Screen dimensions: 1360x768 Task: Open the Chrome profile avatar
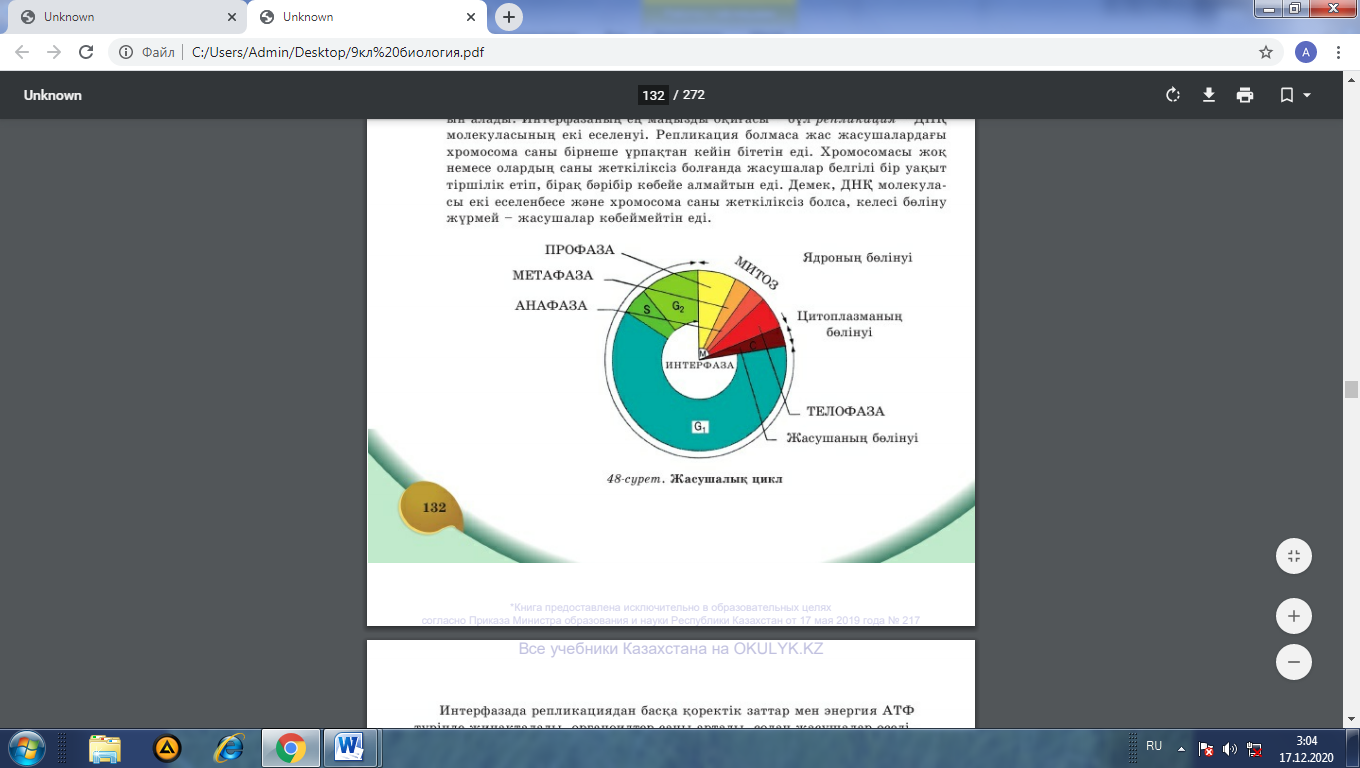point(1305,52)
